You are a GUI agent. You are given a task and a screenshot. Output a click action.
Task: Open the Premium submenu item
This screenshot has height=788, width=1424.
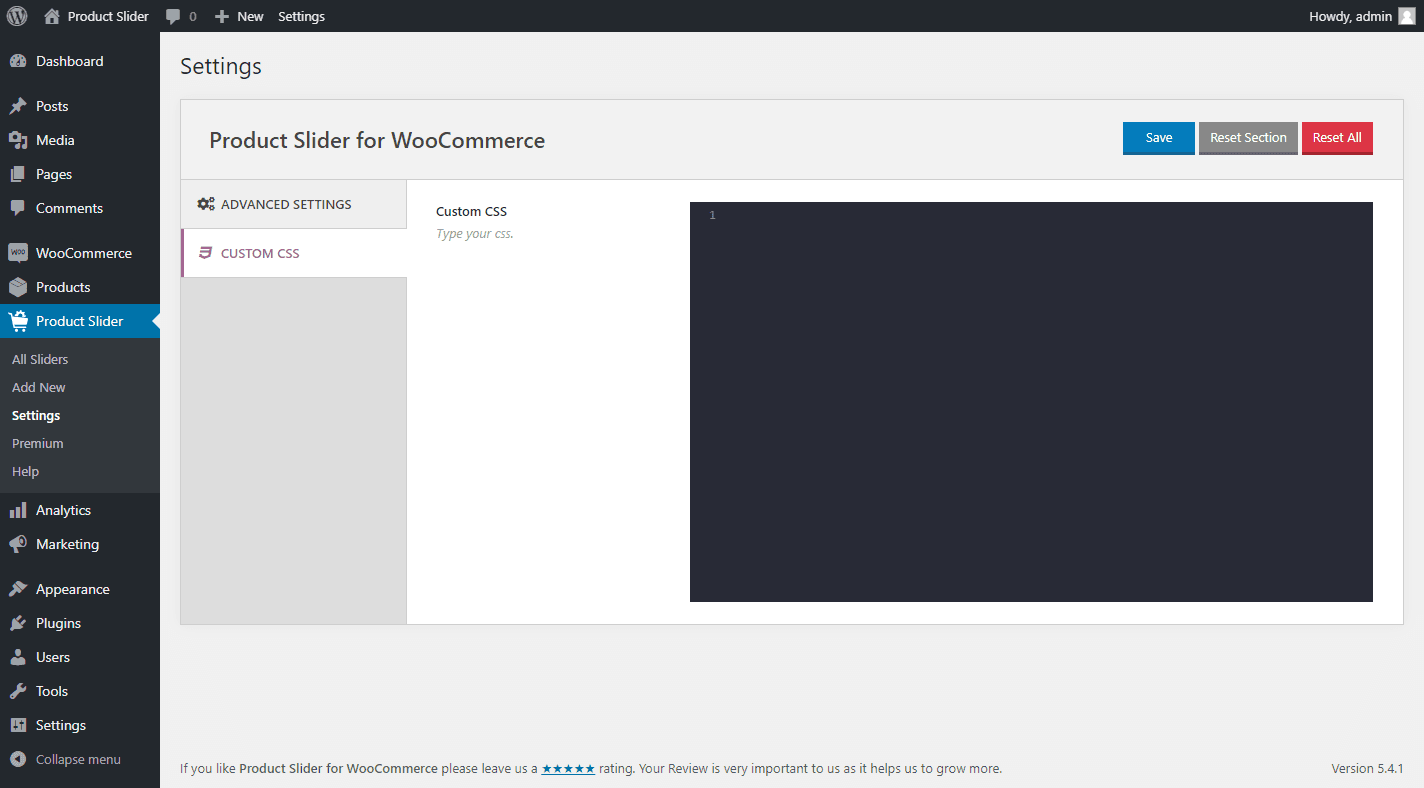click(38, 443)
